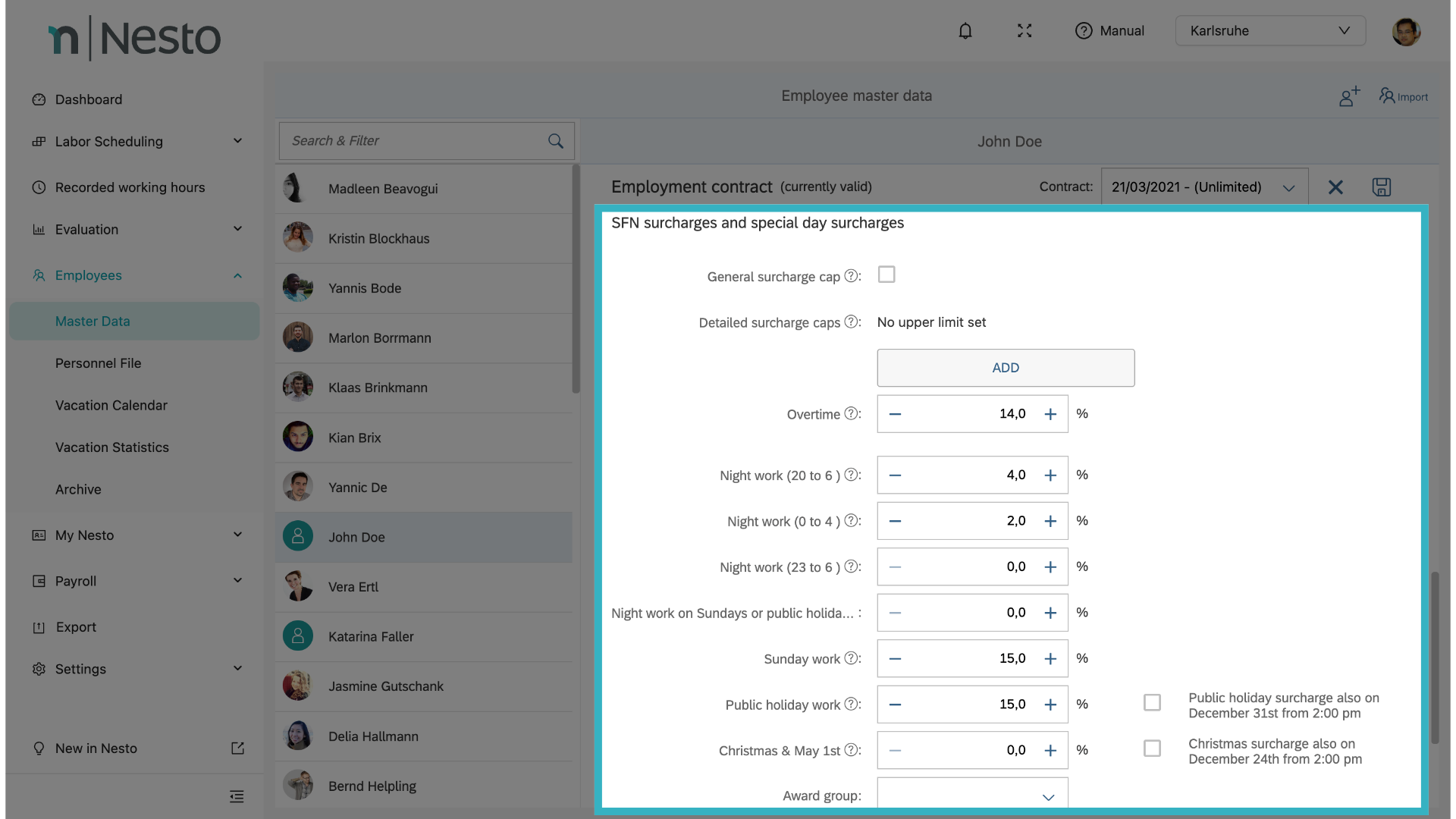Click the Import employees icon

pos(1403,96)
